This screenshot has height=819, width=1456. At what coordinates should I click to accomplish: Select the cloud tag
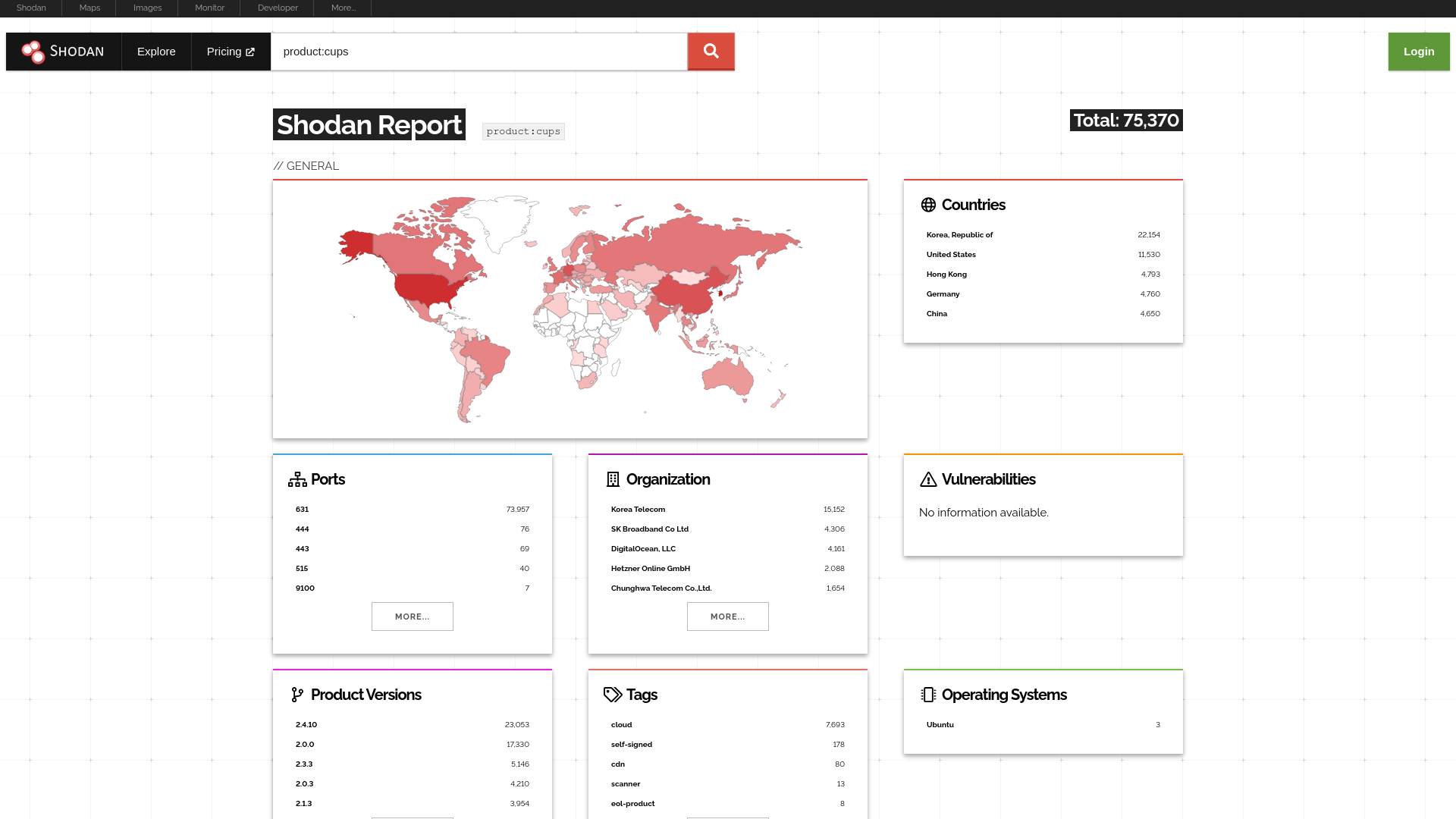(x=728, y=725)
